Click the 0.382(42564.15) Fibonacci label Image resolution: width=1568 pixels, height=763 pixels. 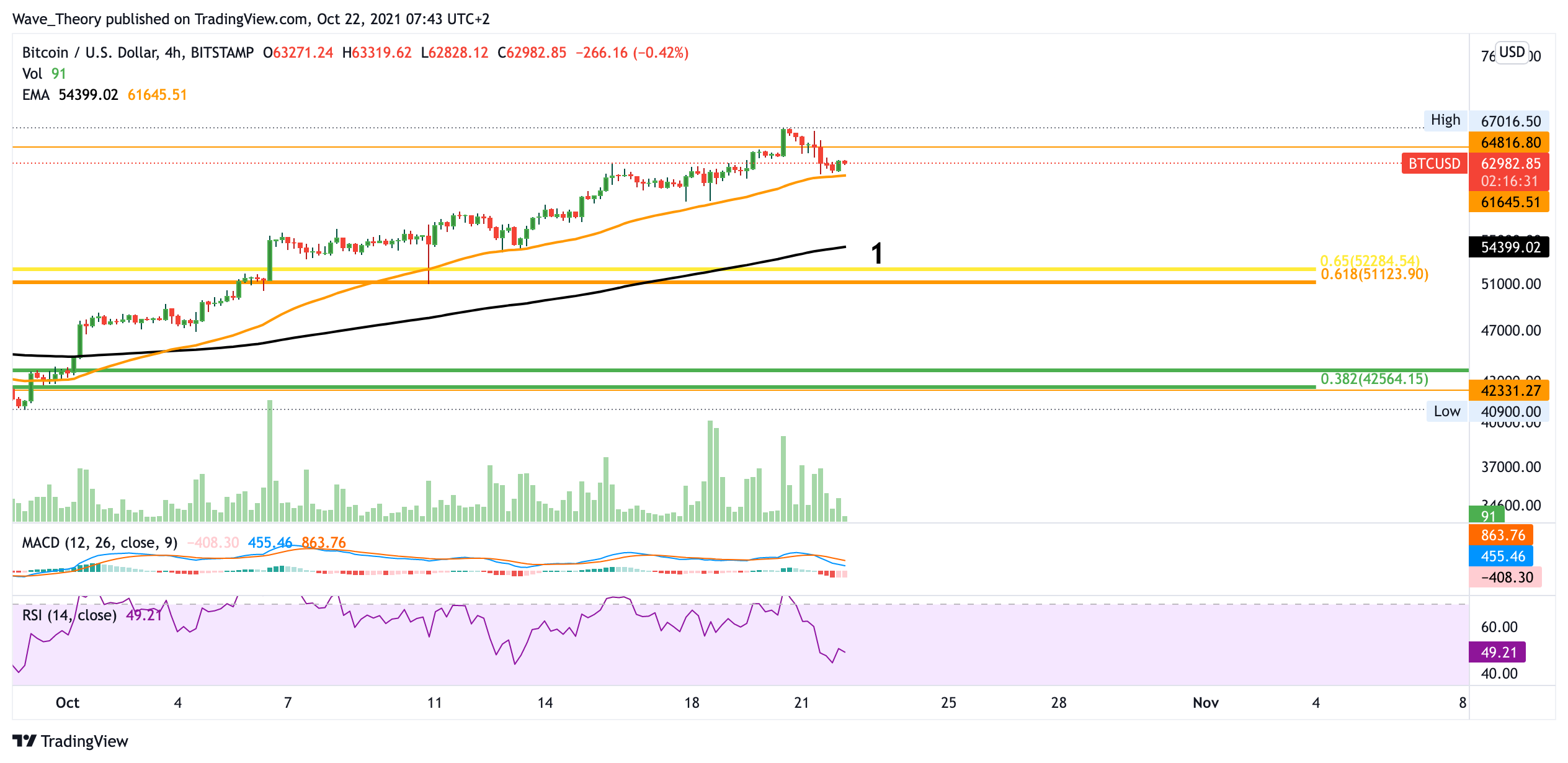(x=1374, y=378)
